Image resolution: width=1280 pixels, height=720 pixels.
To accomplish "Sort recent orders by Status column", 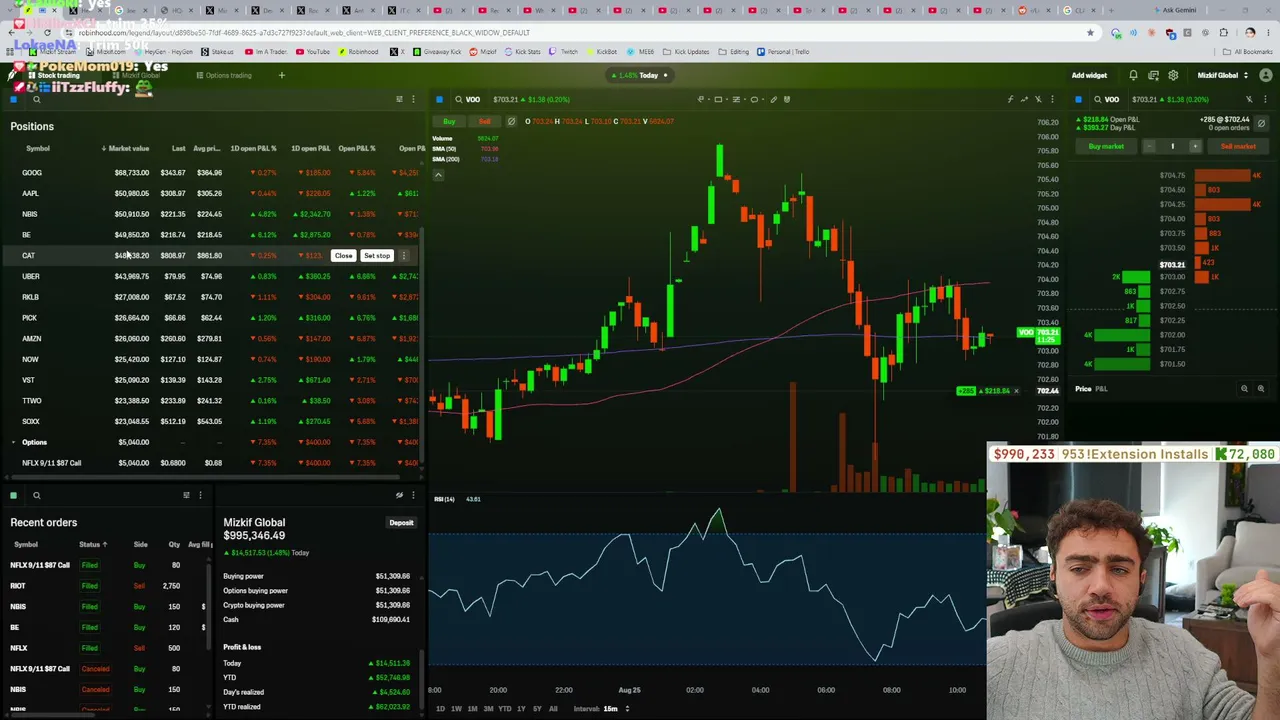I will point(92,545).
